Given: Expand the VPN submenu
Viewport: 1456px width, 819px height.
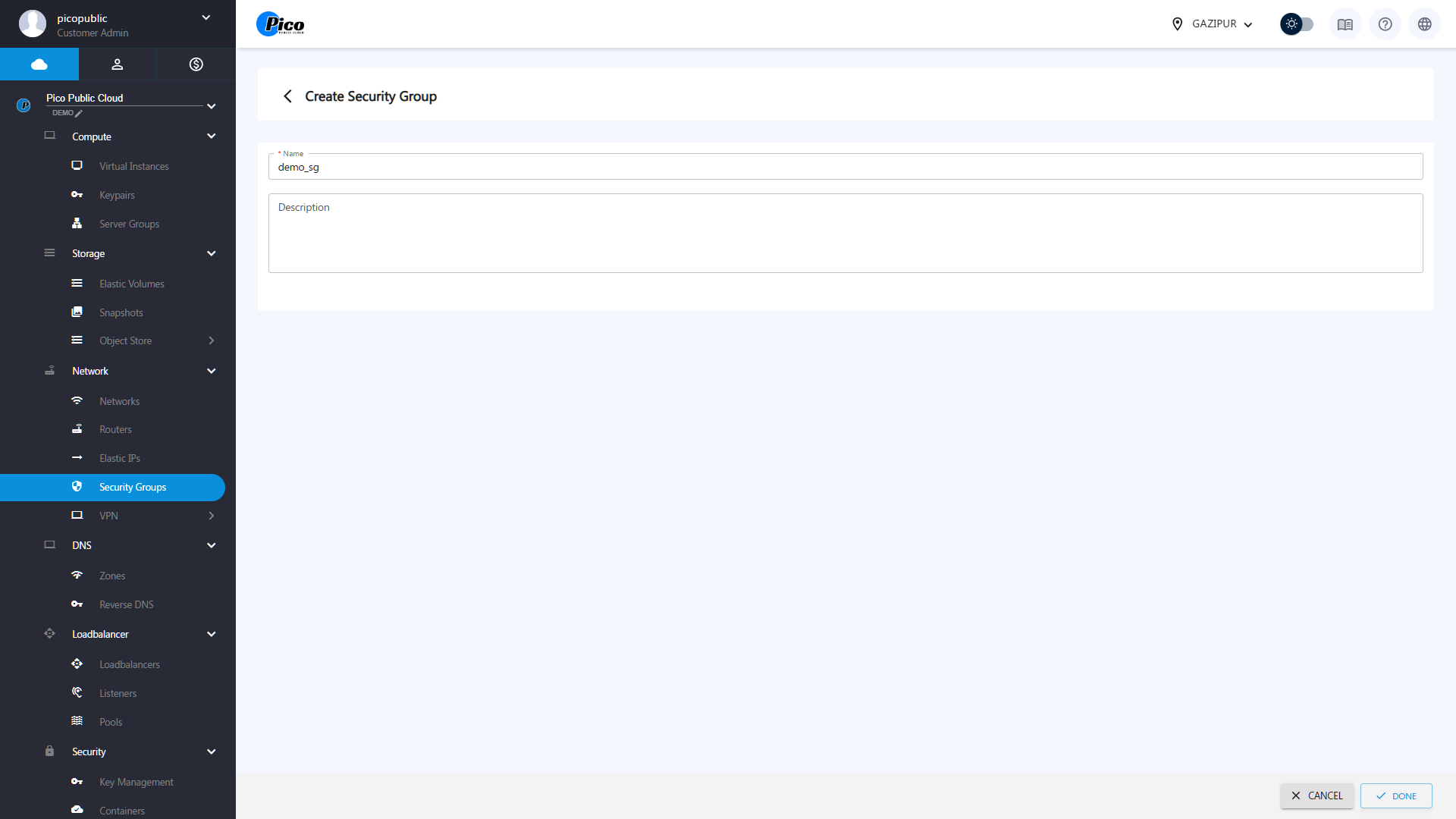Looking at the screenshot, I should pyautogui.click(x=211, y=516).
